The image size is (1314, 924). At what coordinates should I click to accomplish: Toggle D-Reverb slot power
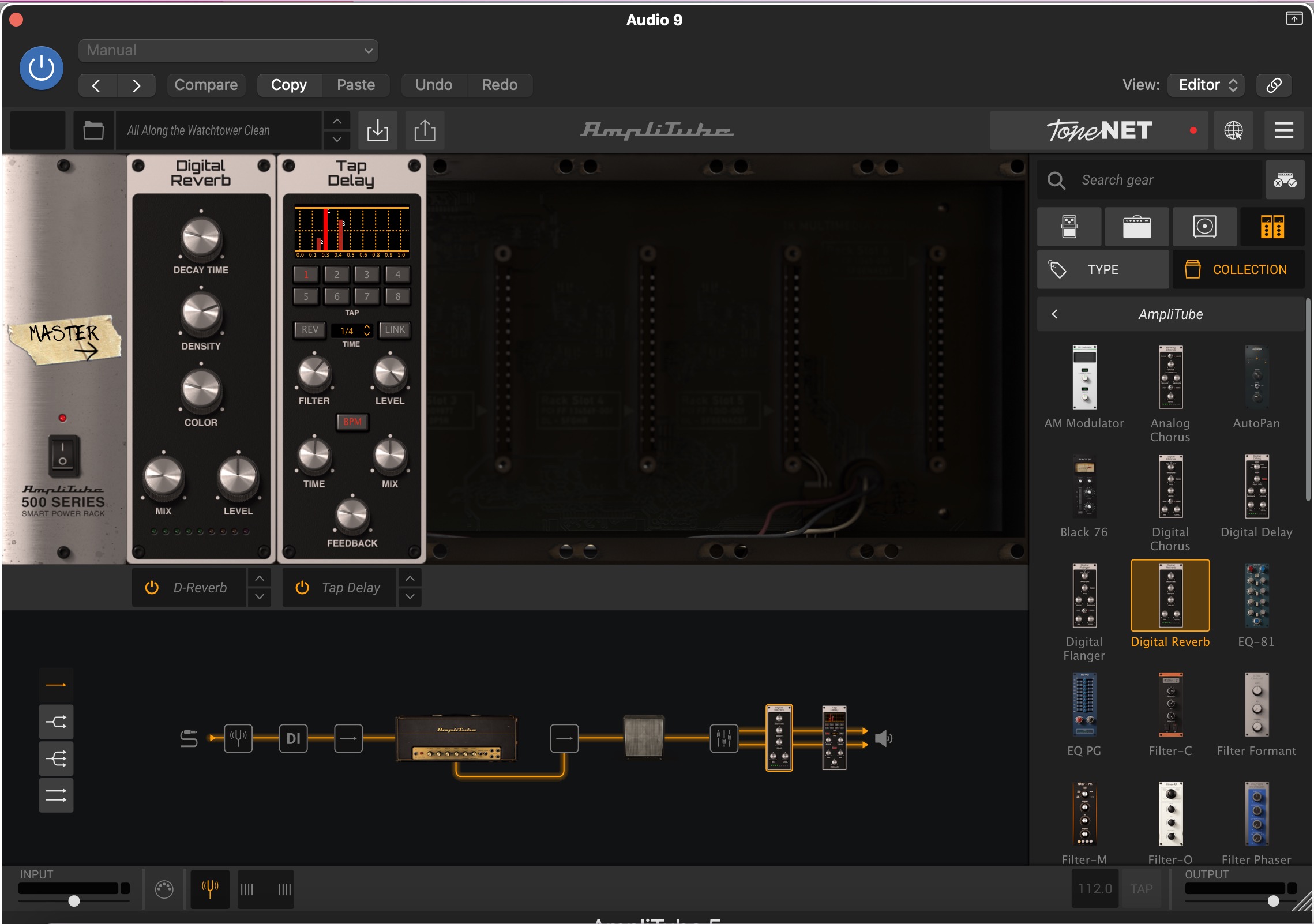[152, 588]
